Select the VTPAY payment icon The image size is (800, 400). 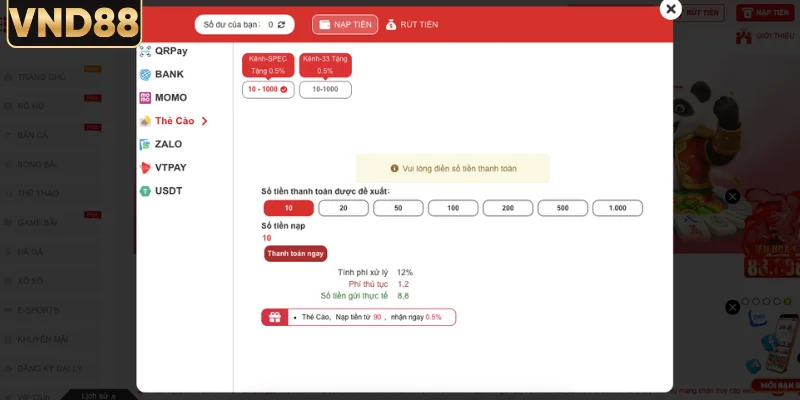click(145, 168)
